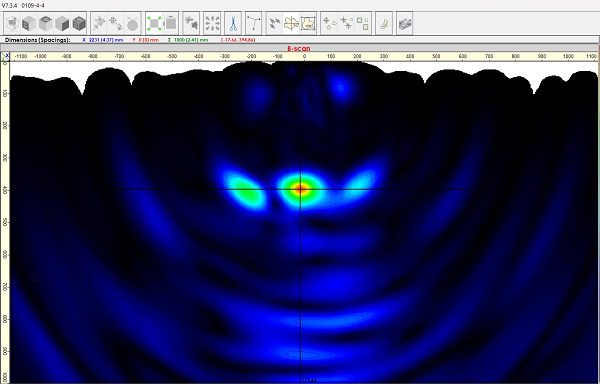The image size is (600, 384).
Task: Select the cube with top hole icon
Action: point(46,24)
